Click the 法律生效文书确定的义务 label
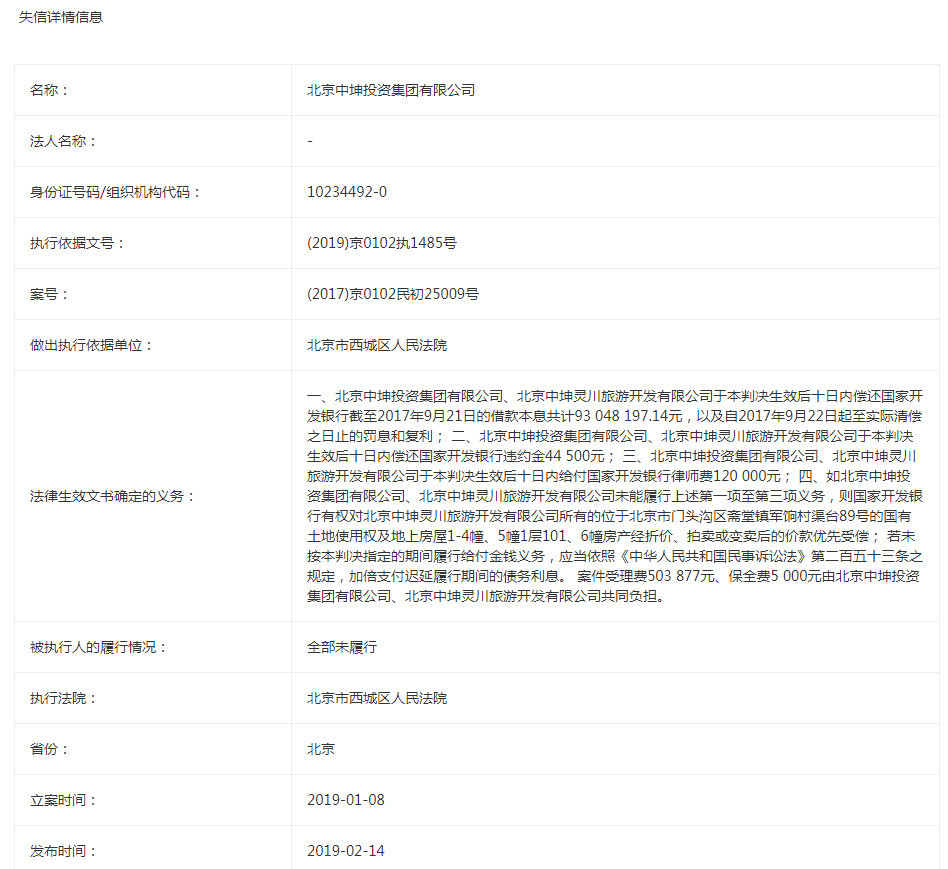Image resolution: width=948 pixels, height=869 pixels. [112, 496]
